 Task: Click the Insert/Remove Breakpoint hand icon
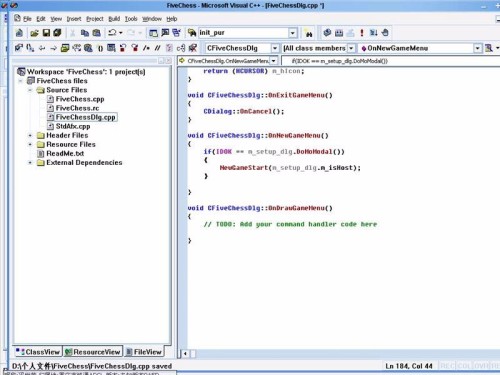[385, 33]
